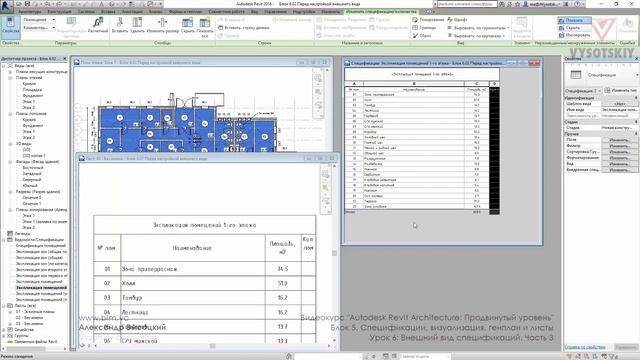Open the Управление ribbon tab

tap(275, 12)
